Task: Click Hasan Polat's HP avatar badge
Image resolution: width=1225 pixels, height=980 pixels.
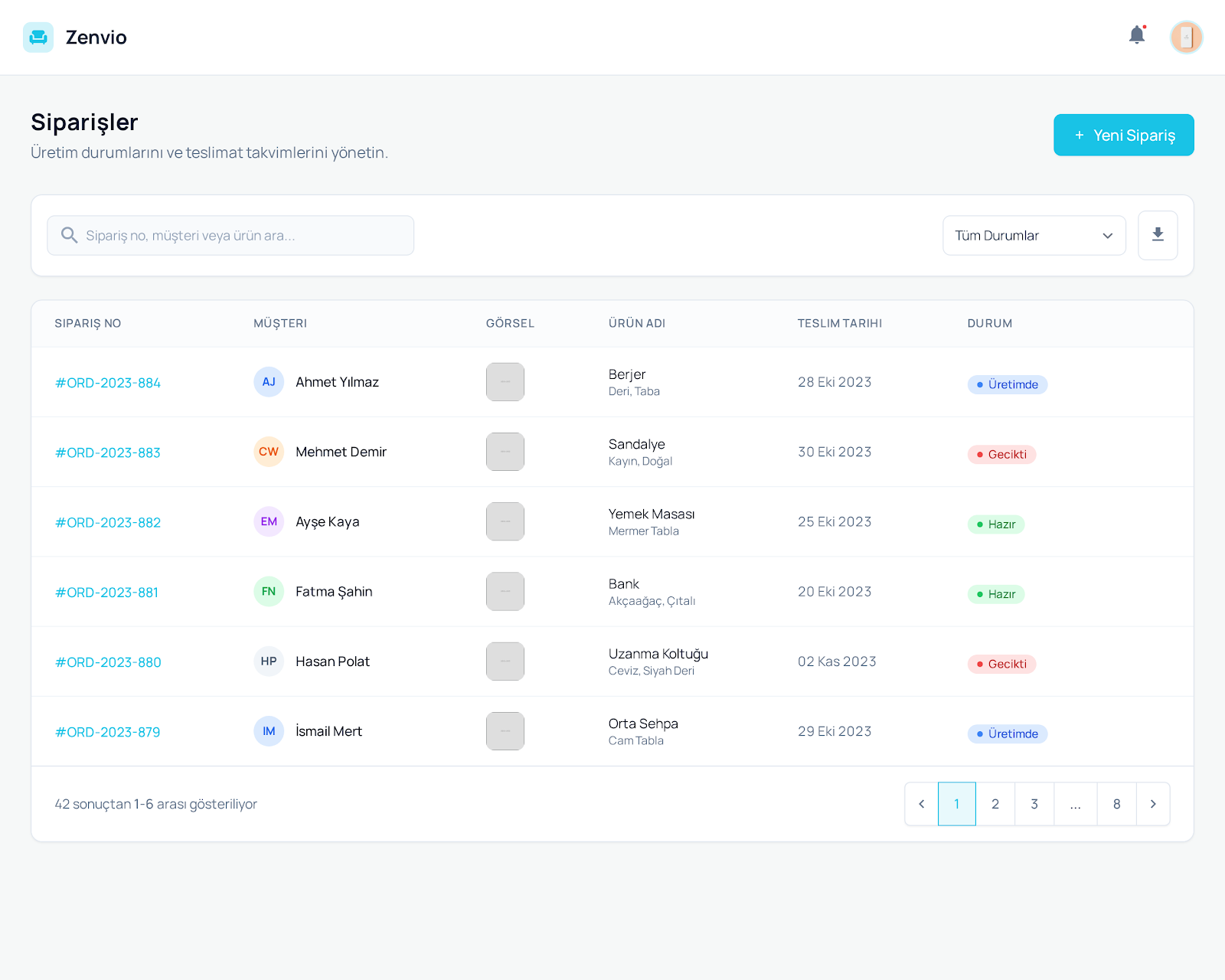Action: click(269, 661)
